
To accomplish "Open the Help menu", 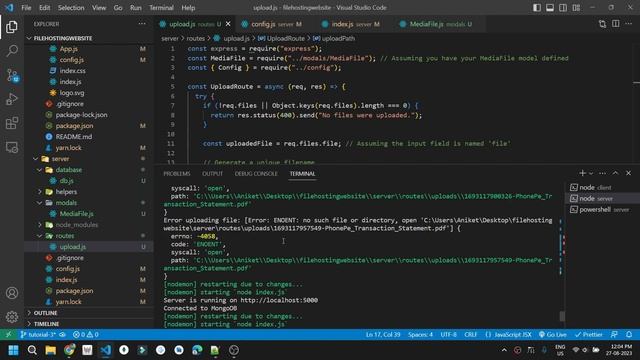I will click(188, 8).
